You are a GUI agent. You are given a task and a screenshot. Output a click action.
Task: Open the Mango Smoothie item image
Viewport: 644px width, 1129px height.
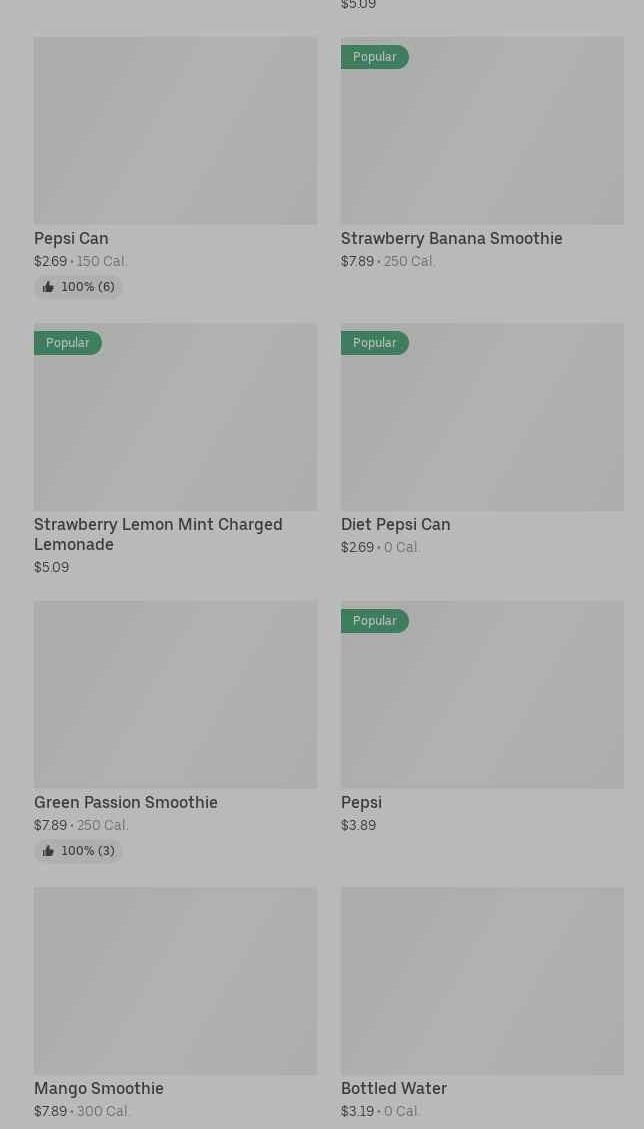[175, 980]
